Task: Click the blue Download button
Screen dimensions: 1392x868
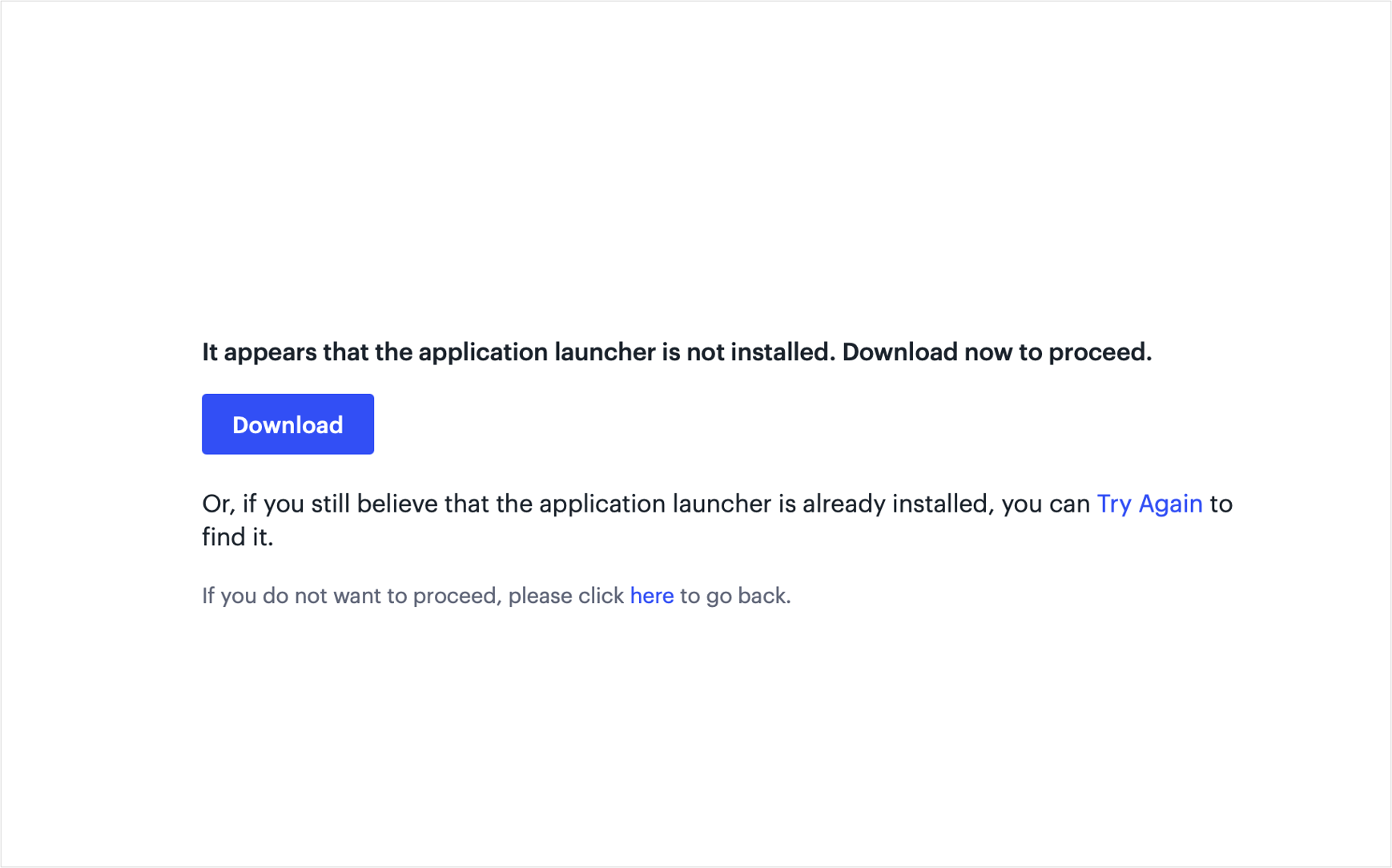Action: (x=288, y=424)
